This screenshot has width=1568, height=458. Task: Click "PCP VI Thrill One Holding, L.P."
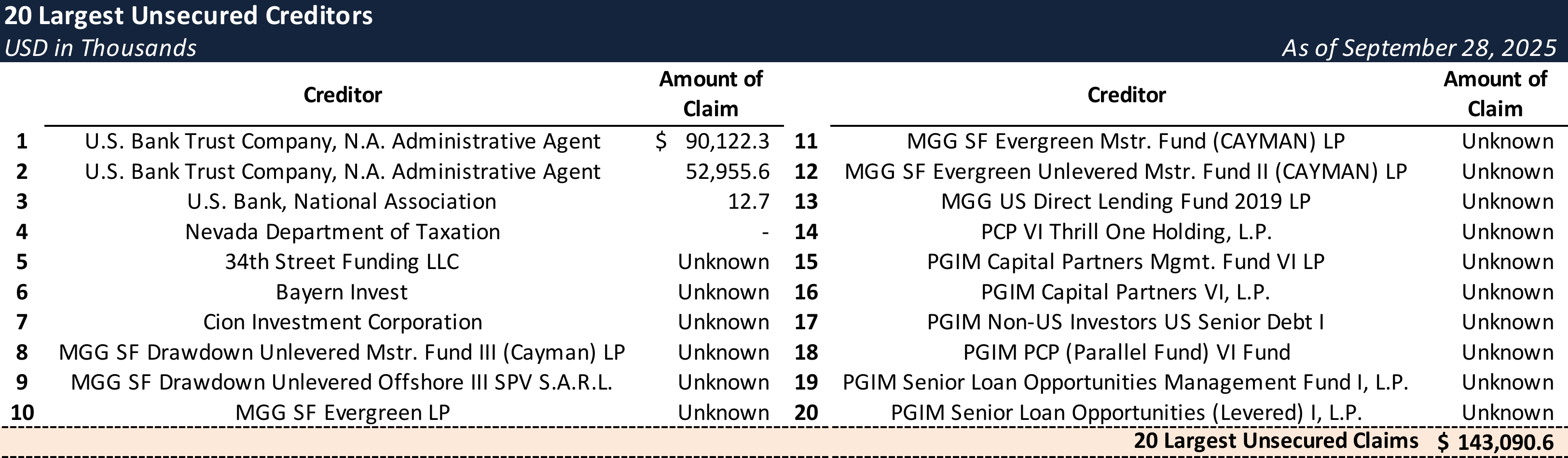[1126, 232]
